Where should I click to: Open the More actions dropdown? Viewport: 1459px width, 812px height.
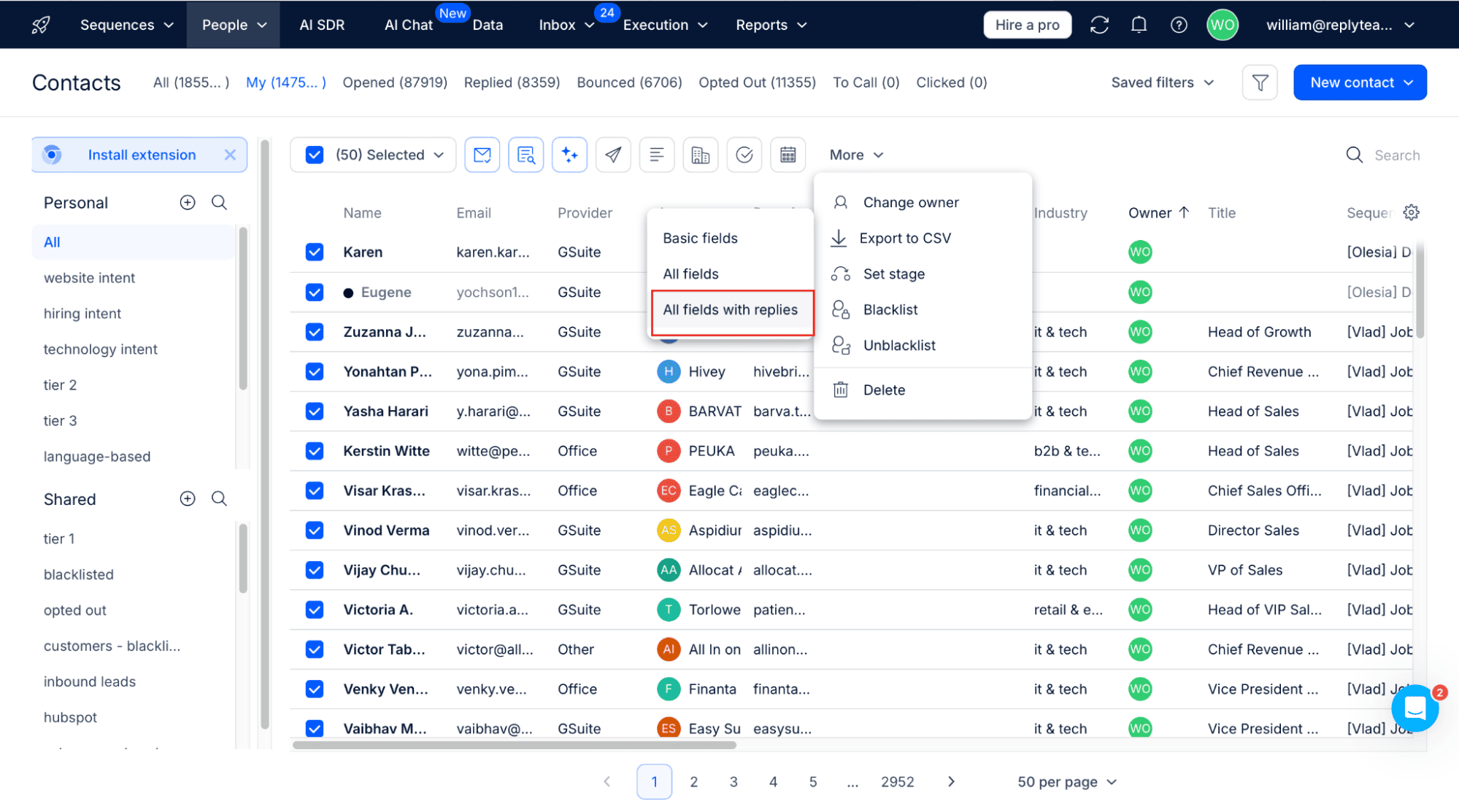(856, 155)
